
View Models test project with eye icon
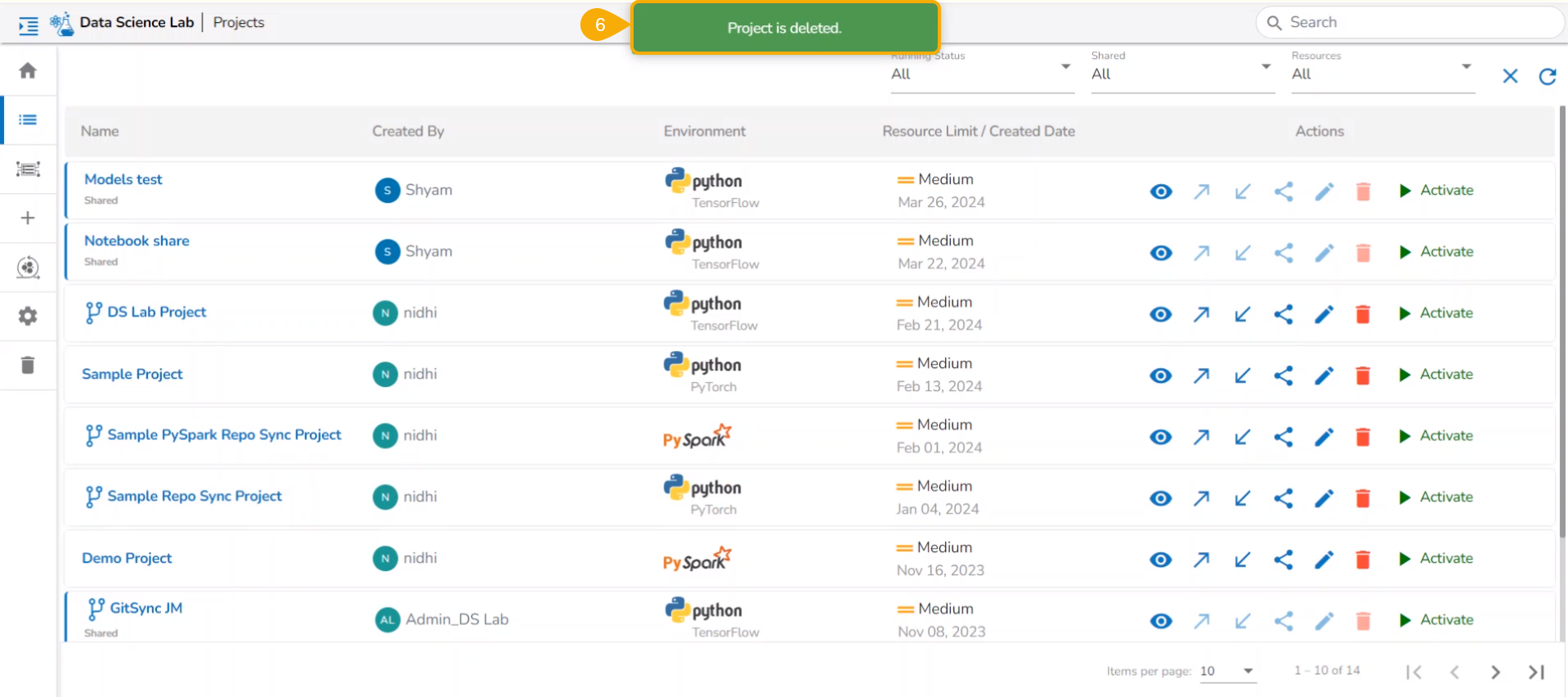point(1160,191)
